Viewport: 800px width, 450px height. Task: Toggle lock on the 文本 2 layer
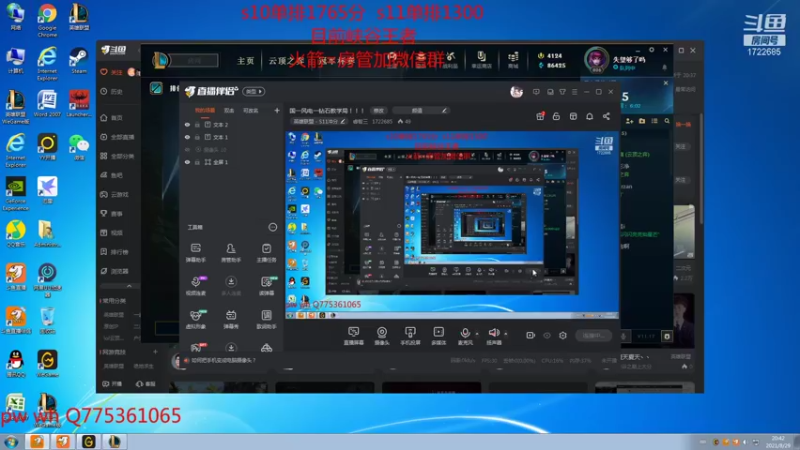(x=197, y=124)
